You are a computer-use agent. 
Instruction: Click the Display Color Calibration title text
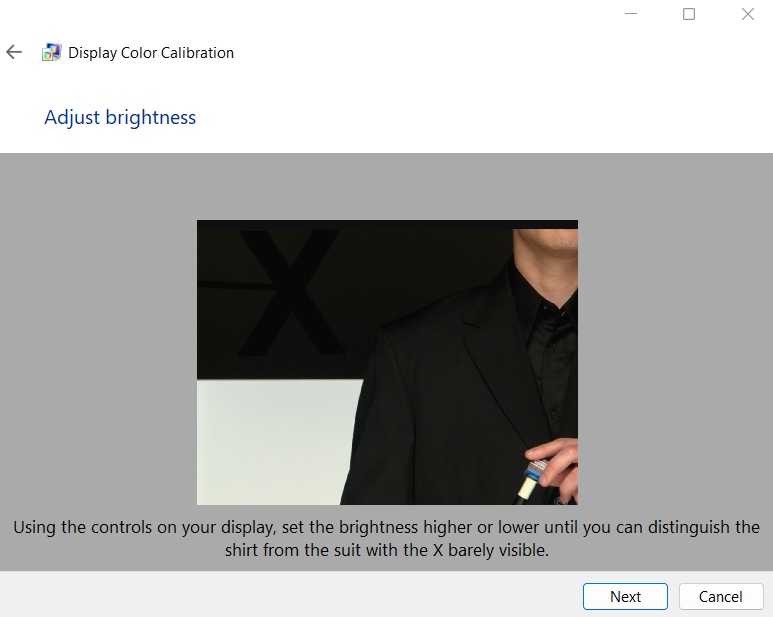point(151,53)
